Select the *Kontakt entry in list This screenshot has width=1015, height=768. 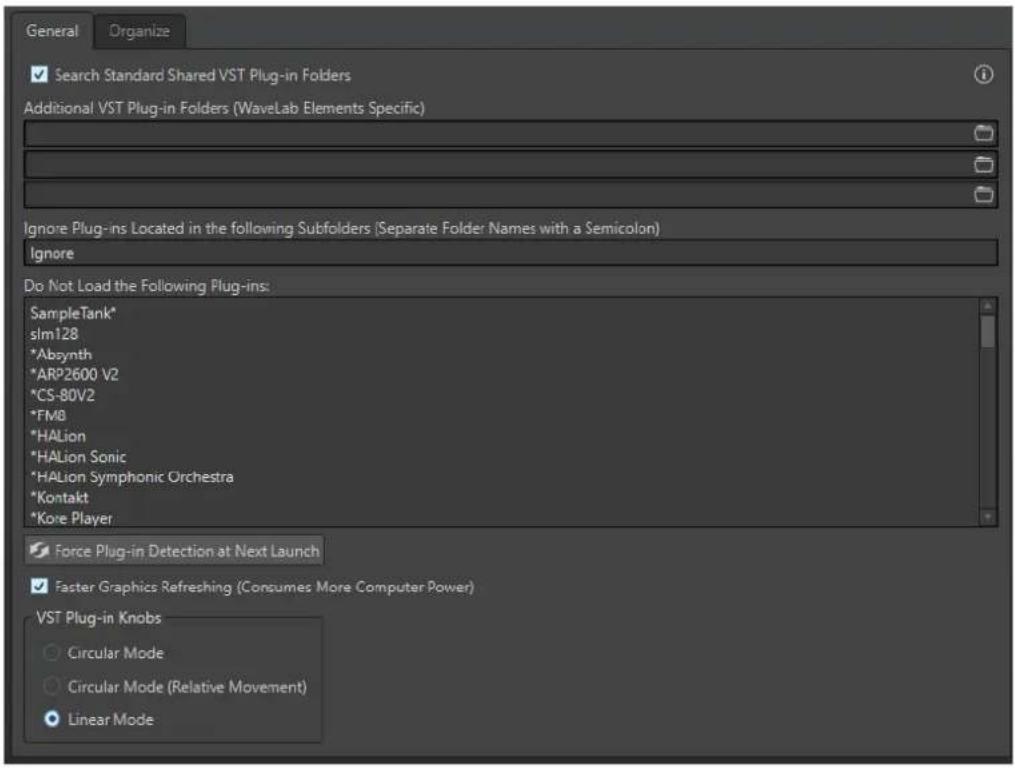point(59,497)
